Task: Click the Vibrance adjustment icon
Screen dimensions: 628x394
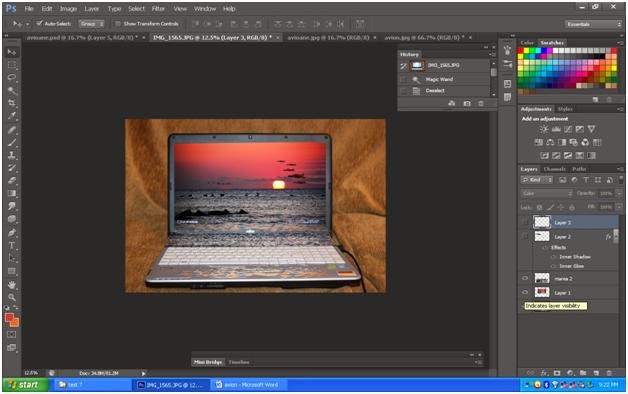Action: tap(591, 129)
